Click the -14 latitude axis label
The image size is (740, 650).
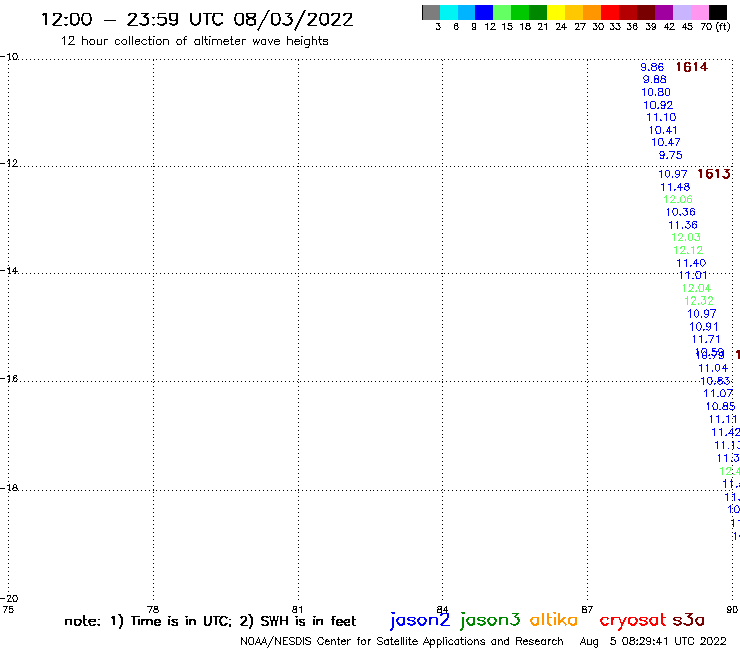pyautogui.click(x=9, y=270)
